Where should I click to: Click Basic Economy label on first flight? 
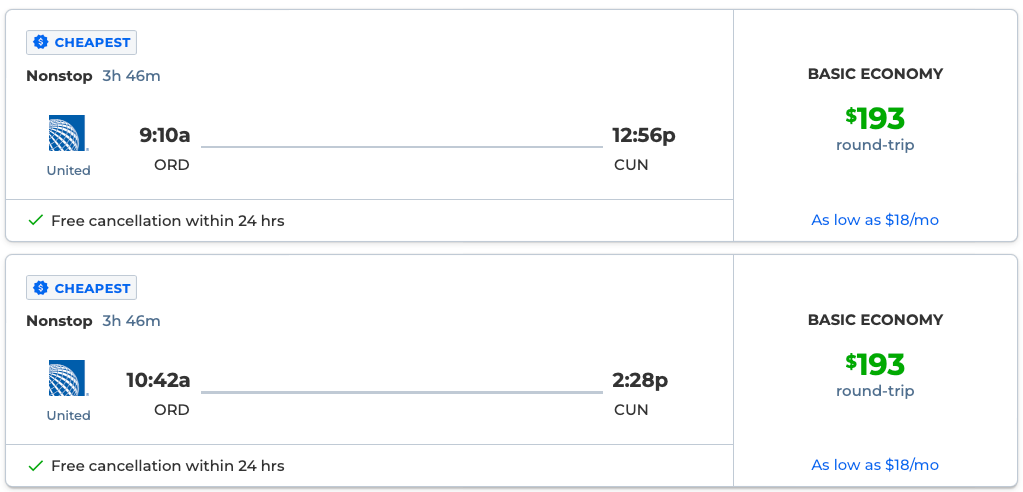875,74
